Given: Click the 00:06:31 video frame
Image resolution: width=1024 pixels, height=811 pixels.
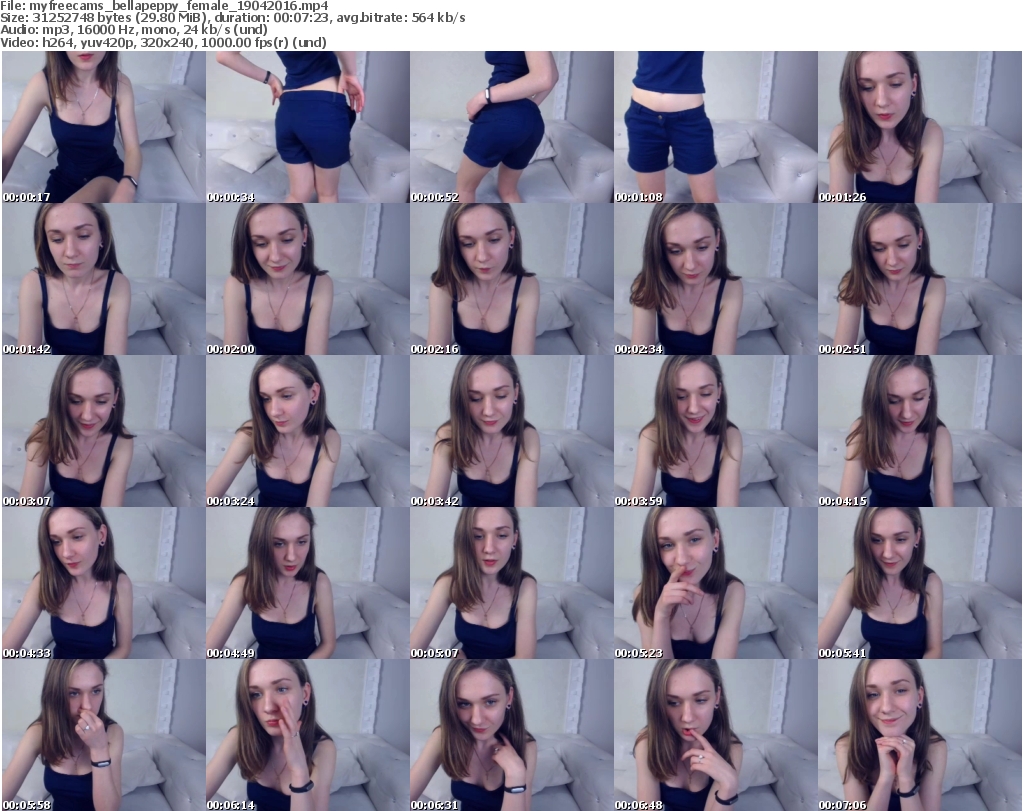Looking at the screenshot, I should (511, 735).
